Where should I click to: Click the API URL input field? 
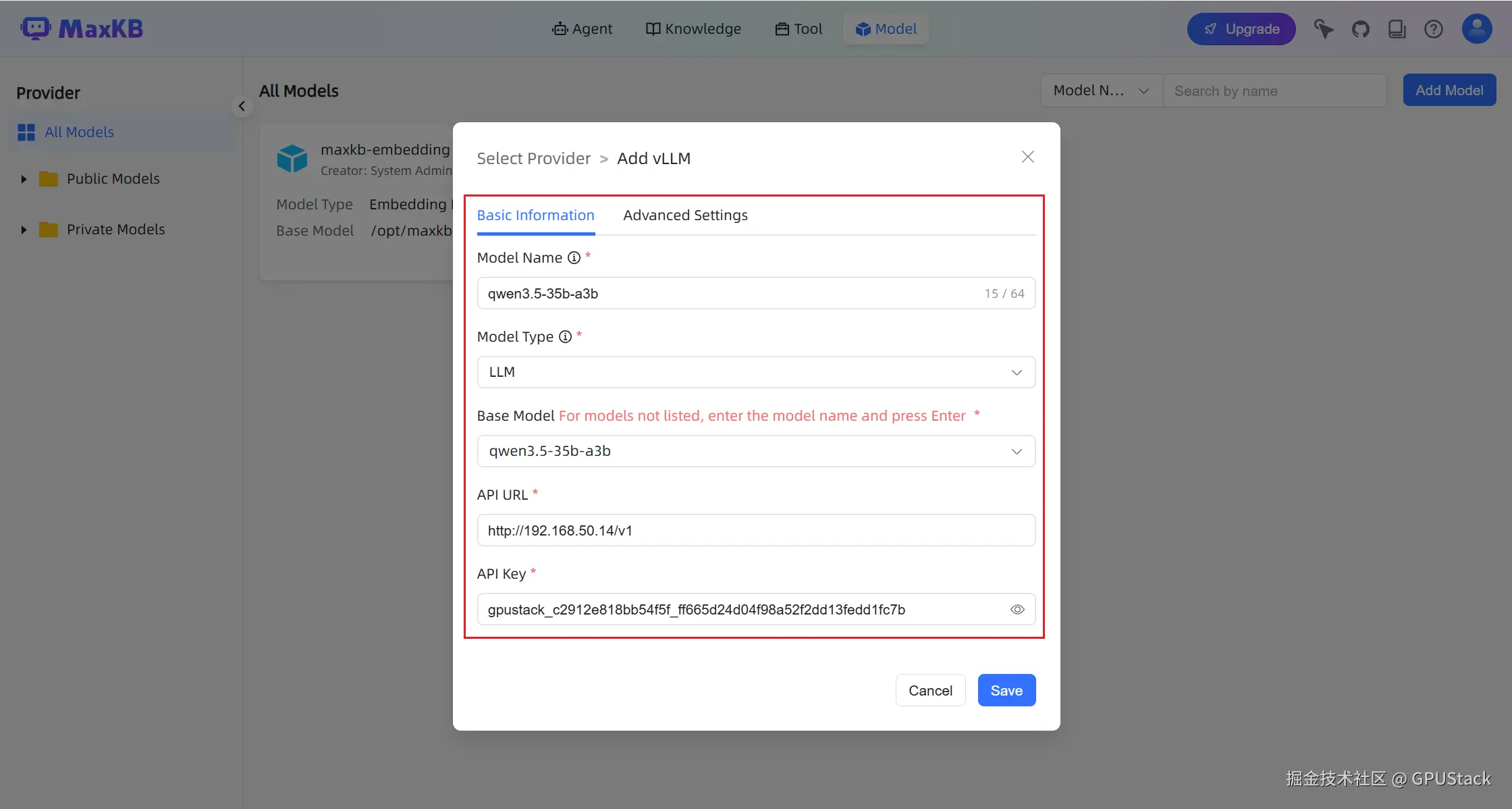click(x=755, y=530)
